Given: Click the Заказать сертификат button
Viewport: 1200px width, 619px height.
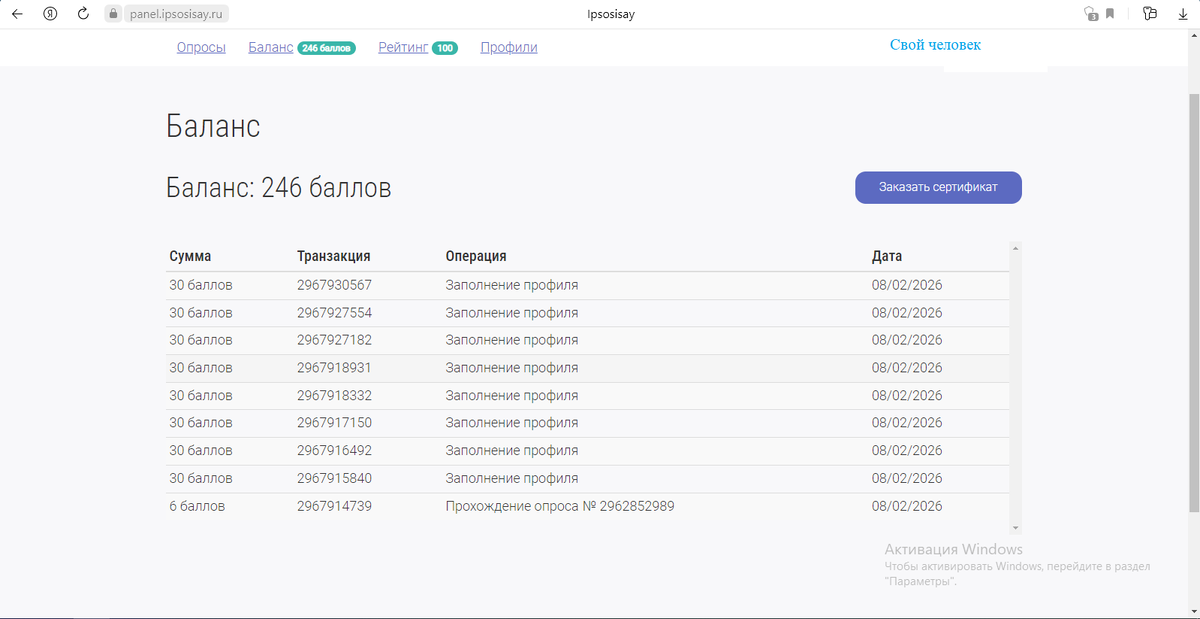Looking at the screenshot, I should (x=938, y=187).
